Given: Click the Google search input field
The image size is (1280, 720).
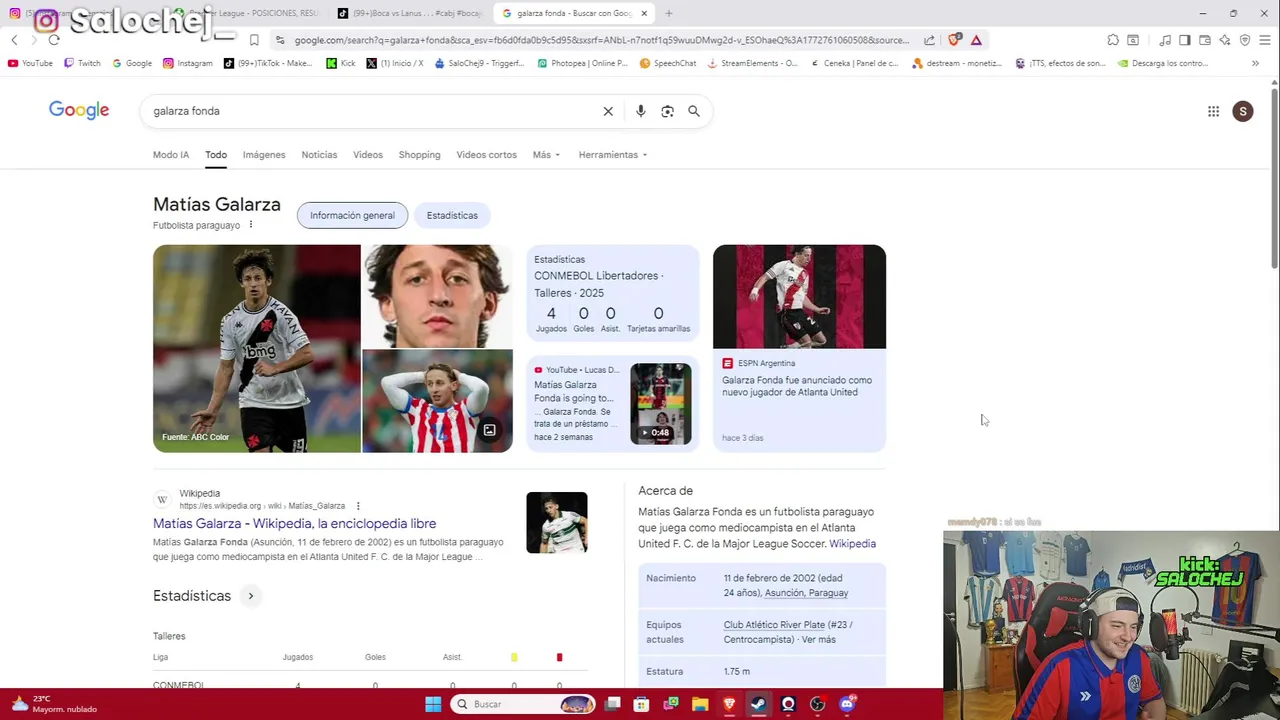Looking at the screenshot, I should point(370,111).
